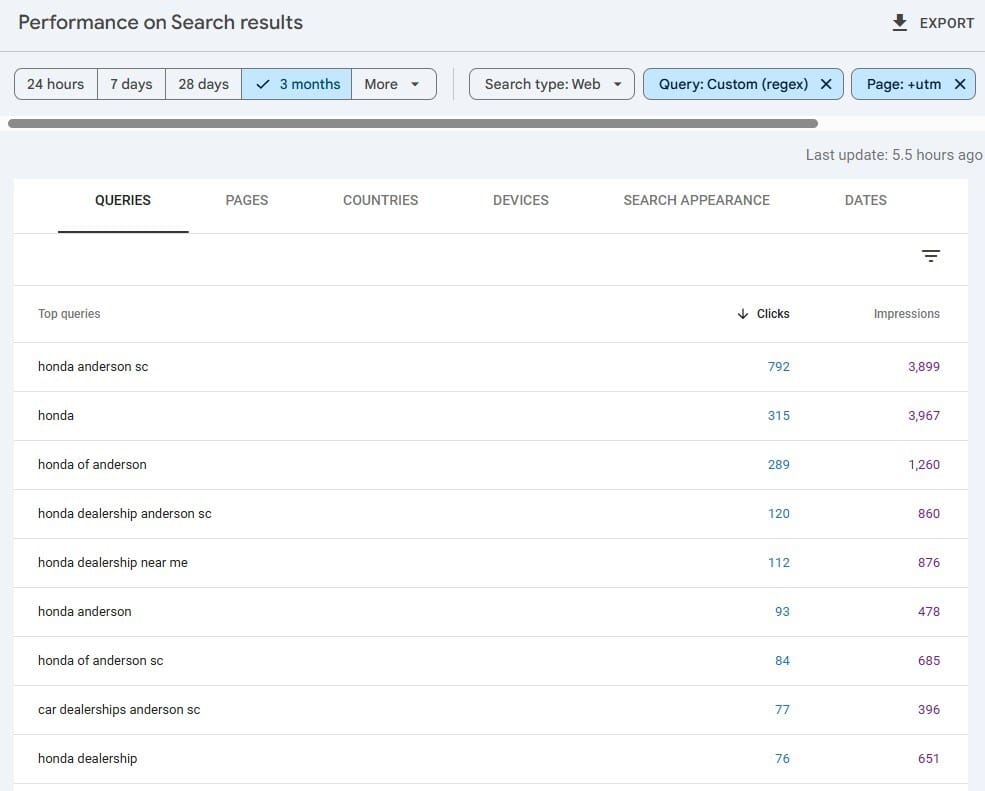Select the 'honda of anderson' query row
This screenshot has height=791, width=985.
(x=490, y=465)
